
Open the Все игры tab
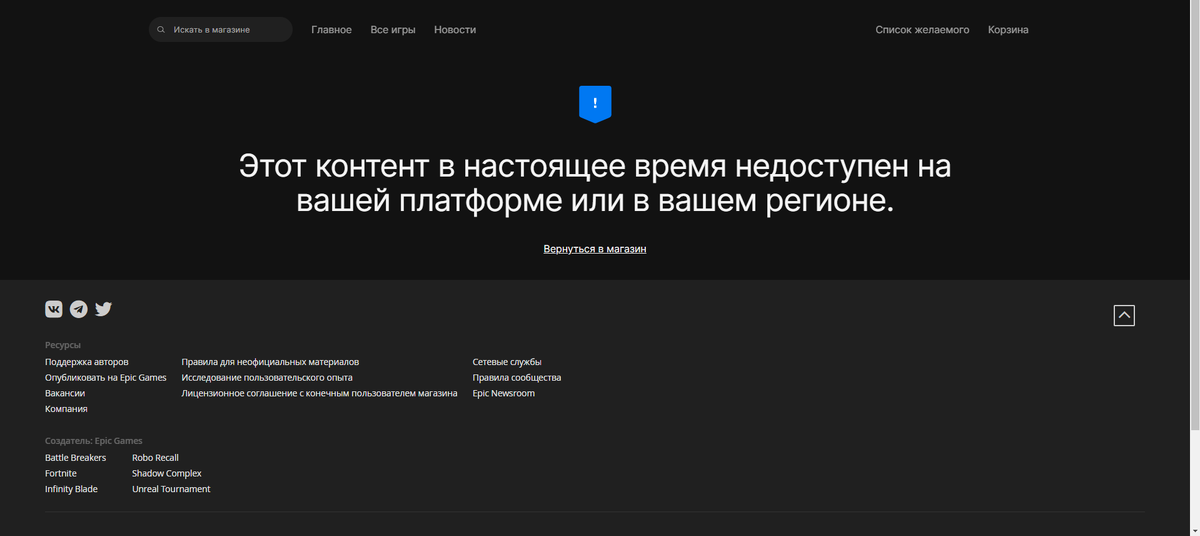click(x=393, y=30)
